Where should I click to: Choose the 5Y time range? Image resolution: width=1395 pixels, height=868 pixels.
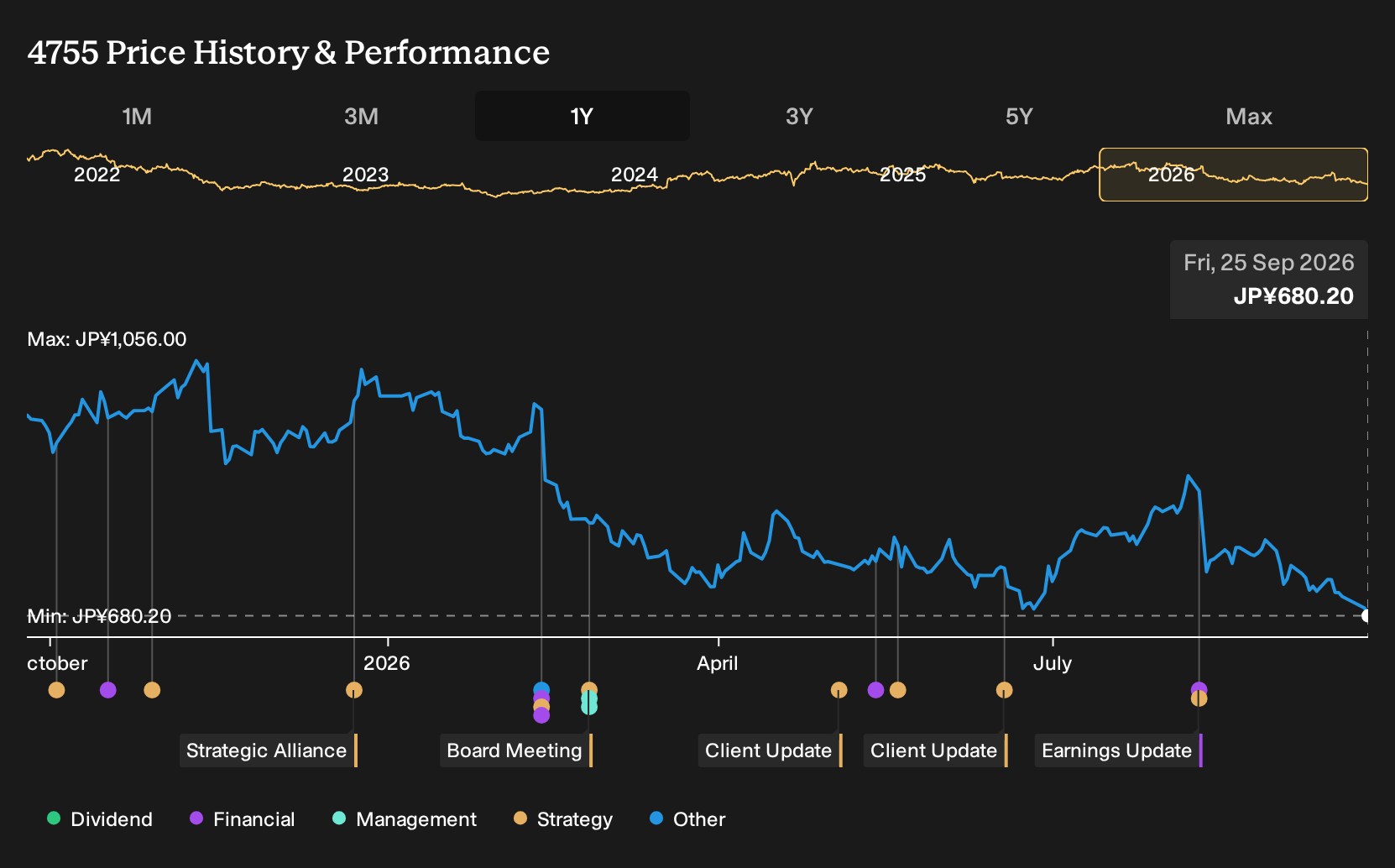pyautogui.click(x=1019, y=116)
